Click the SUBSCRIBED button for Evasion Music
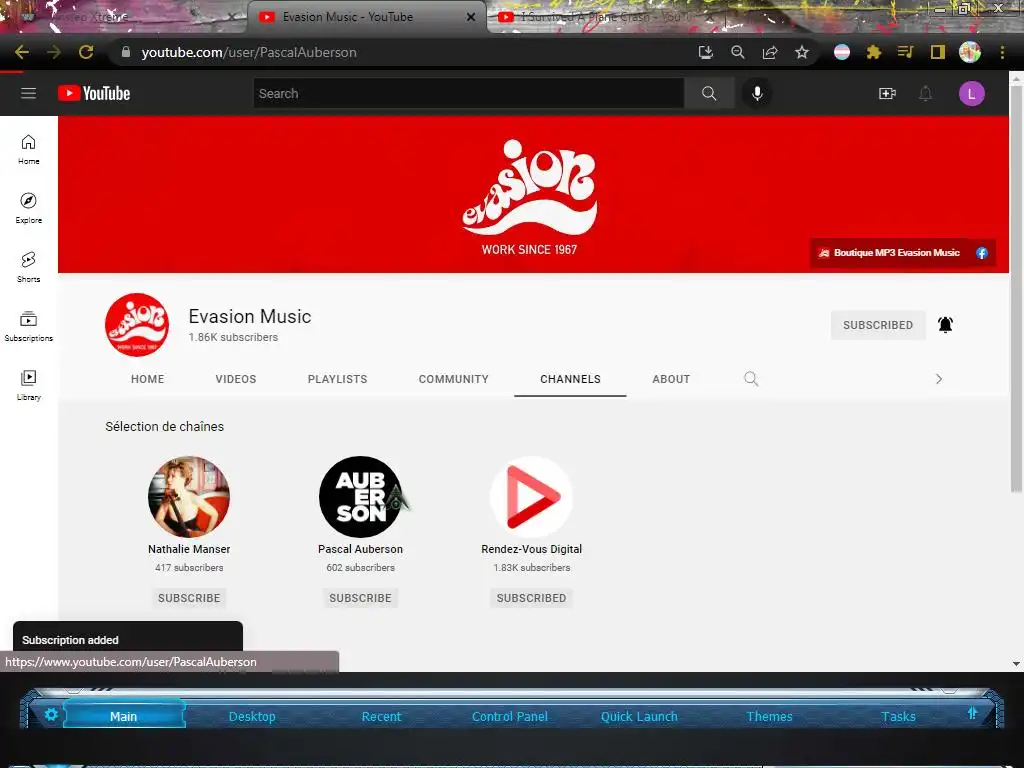The width and height of the screenshot is (1024, 768). [878, 325]
